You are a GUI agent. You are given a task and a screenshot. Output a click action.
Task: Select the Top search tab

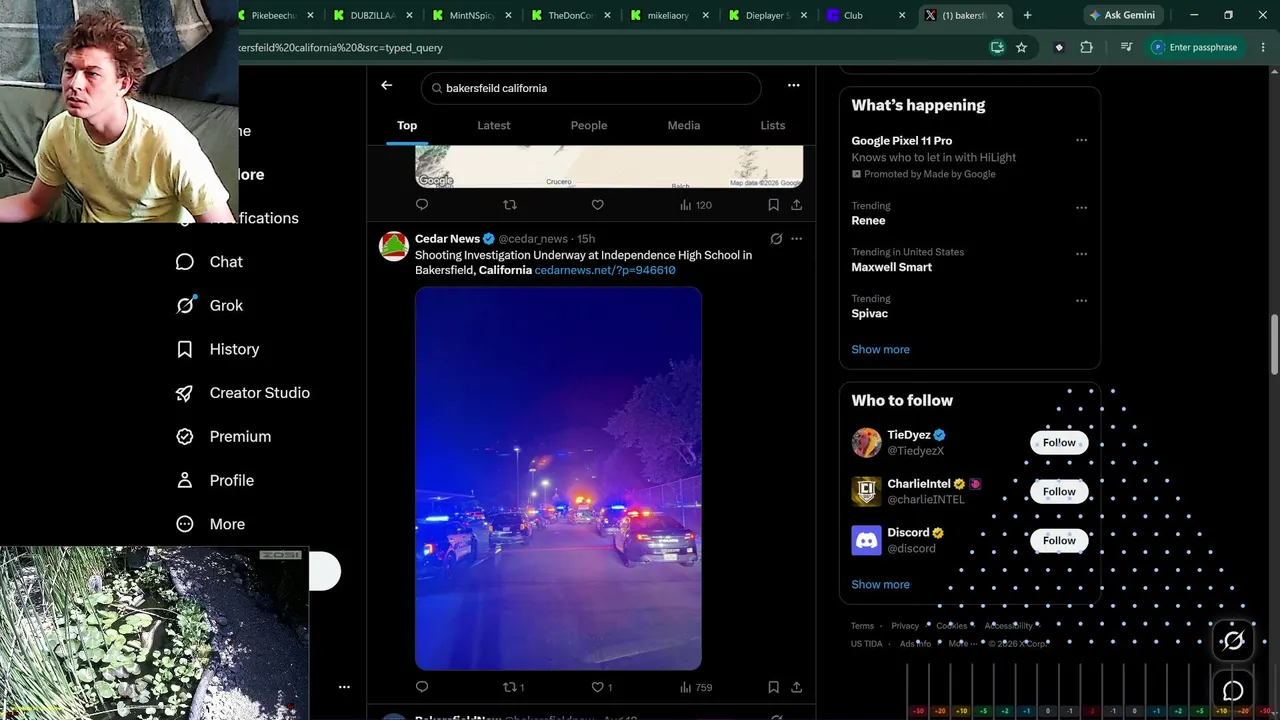(407, 125)
